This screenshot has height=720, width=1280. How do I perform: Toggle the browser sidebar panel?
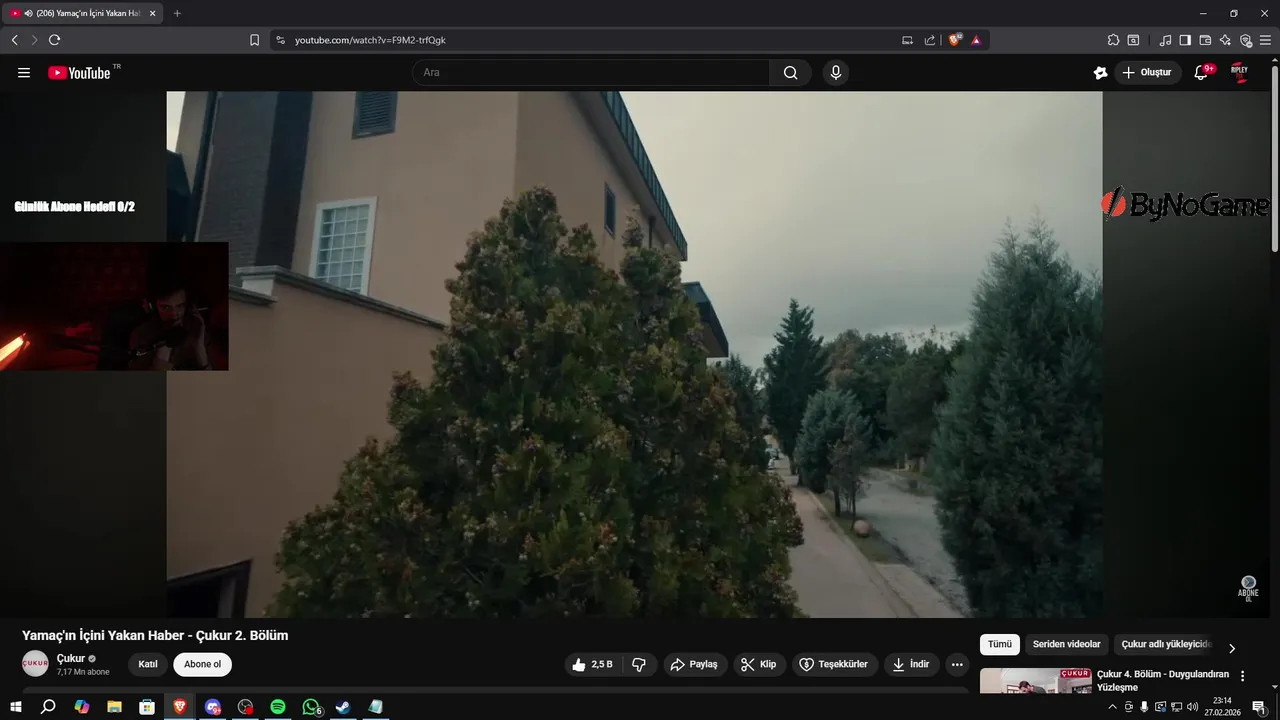pyautogui.click(x=1185, y=40)
